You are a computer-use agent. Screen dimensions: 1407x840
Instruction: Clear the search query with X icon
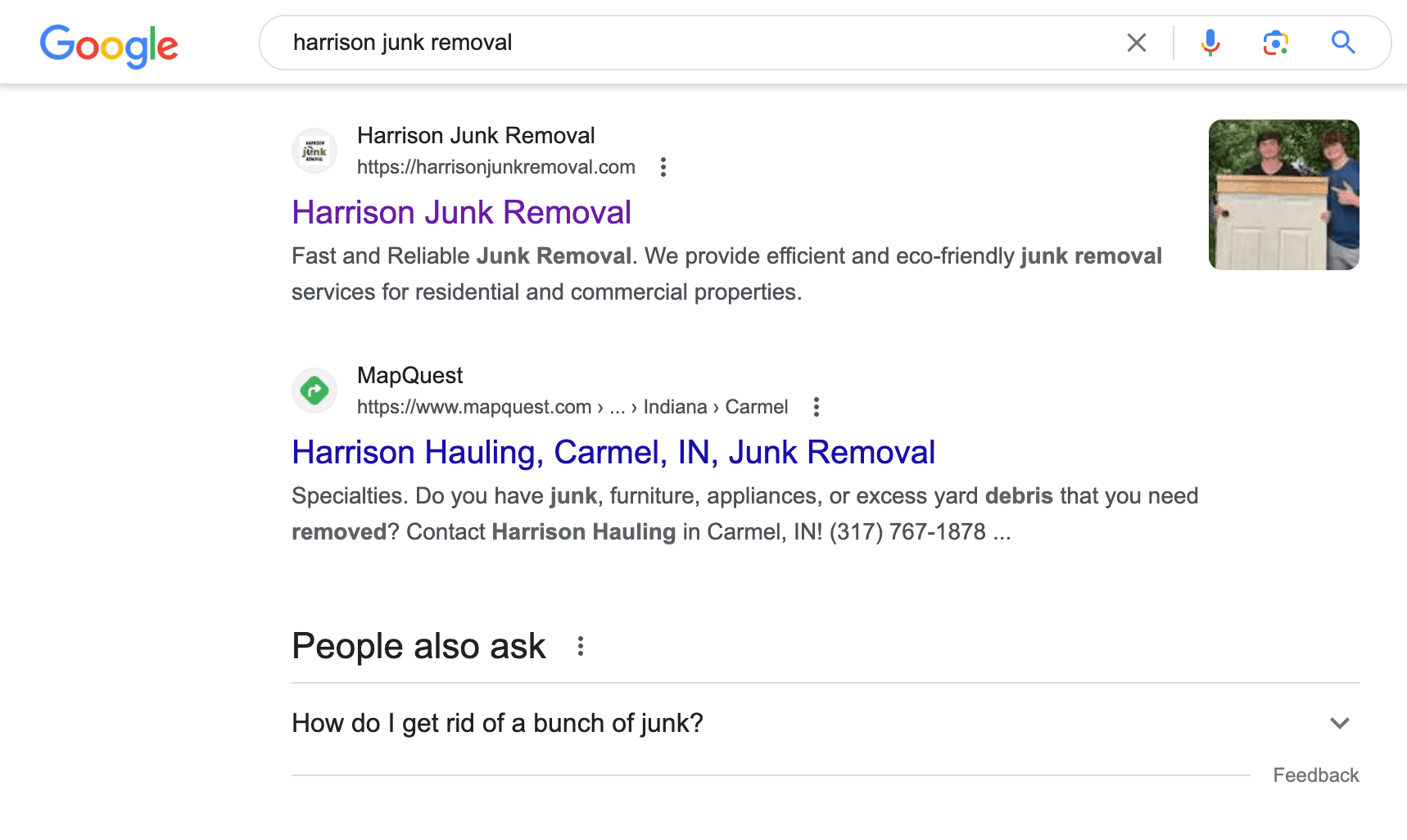pyautogui.click(x=1136, y=43)
